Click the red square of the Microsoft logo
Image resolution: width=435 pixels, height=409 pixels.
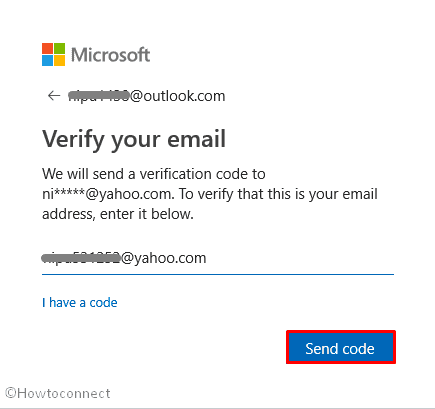click(x=47, y=48)
